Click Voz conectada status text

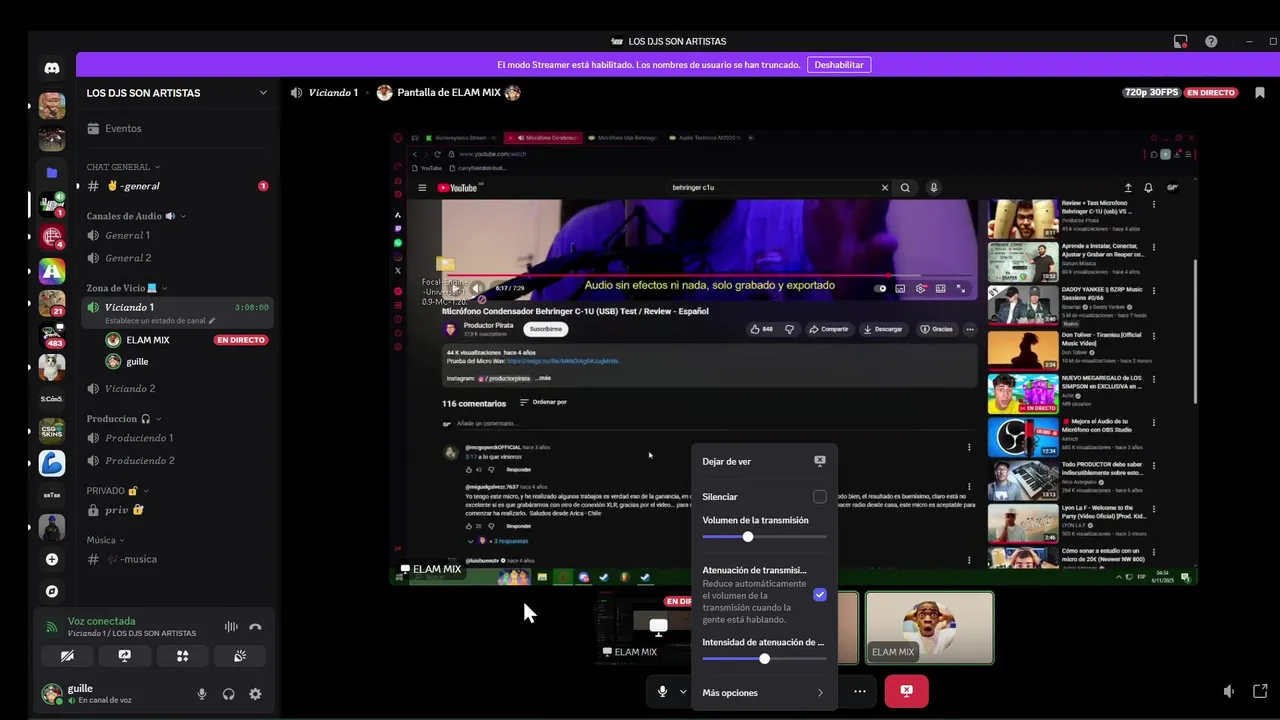click(101, 621)
